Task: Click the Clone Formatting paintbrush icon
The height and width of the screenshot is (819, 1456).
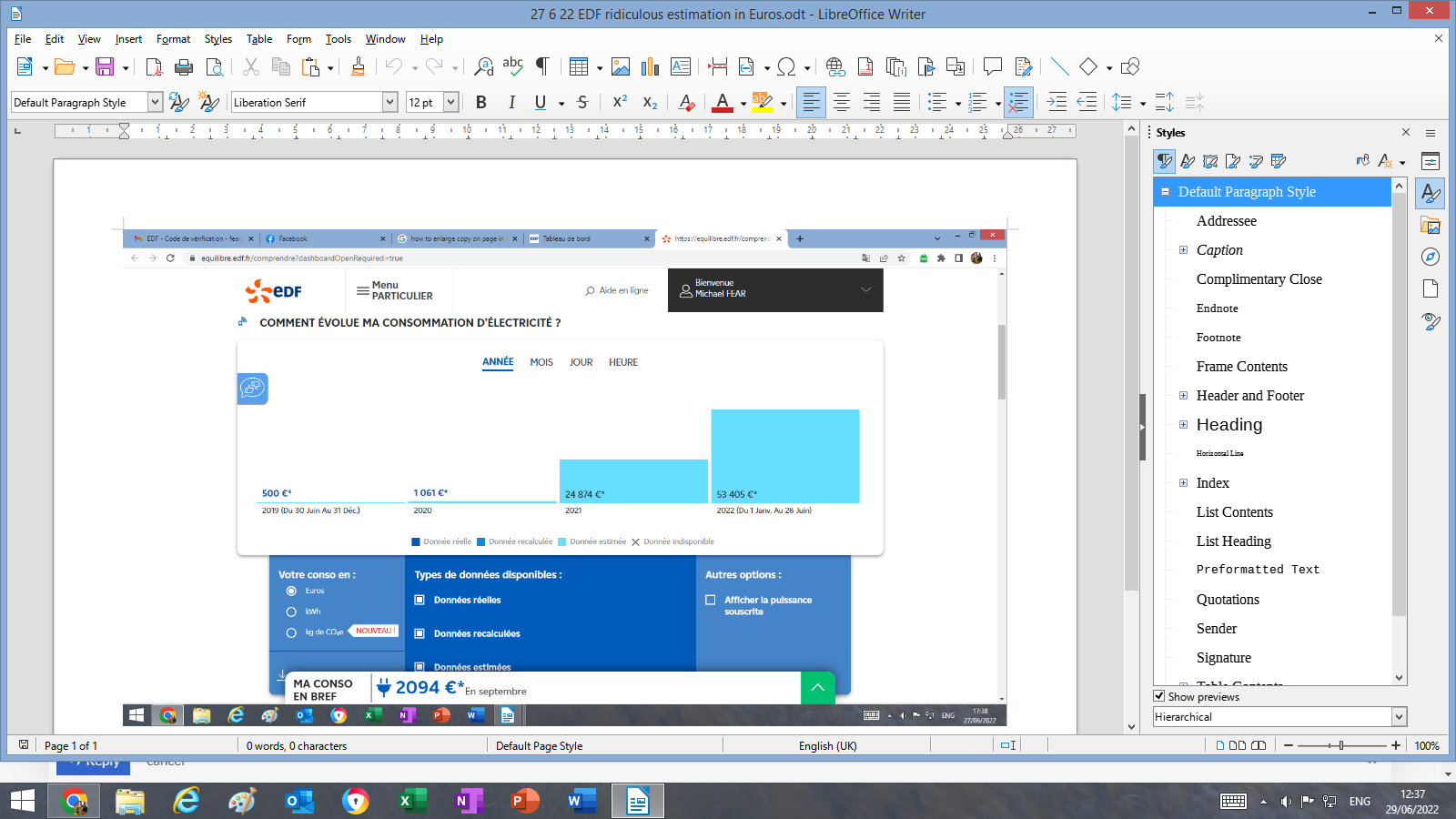Action: (x=358, y=66)
